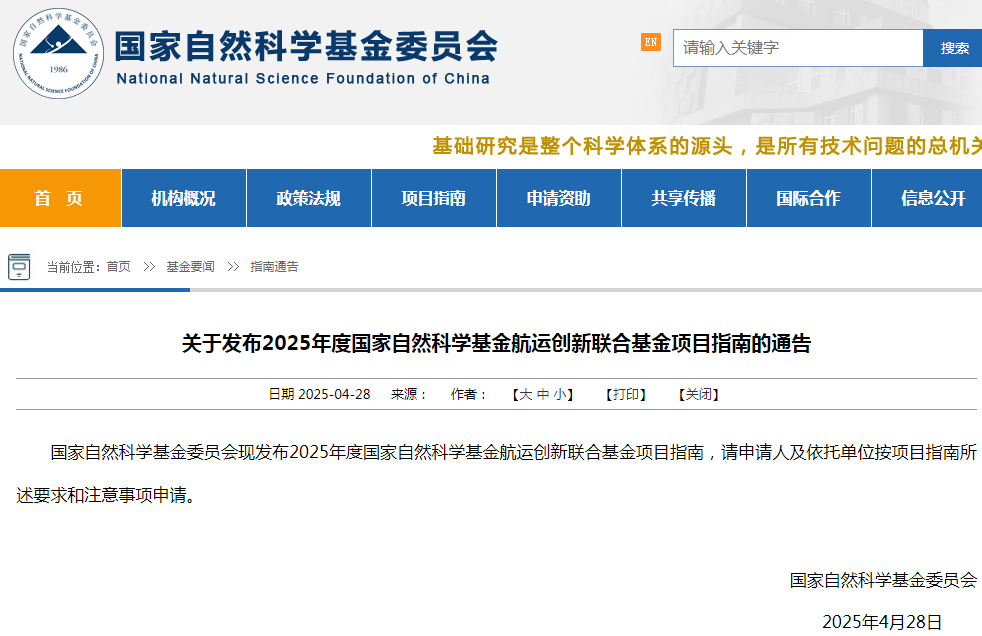Click the 作者 label in metadata bar

[x=468, y=394]
